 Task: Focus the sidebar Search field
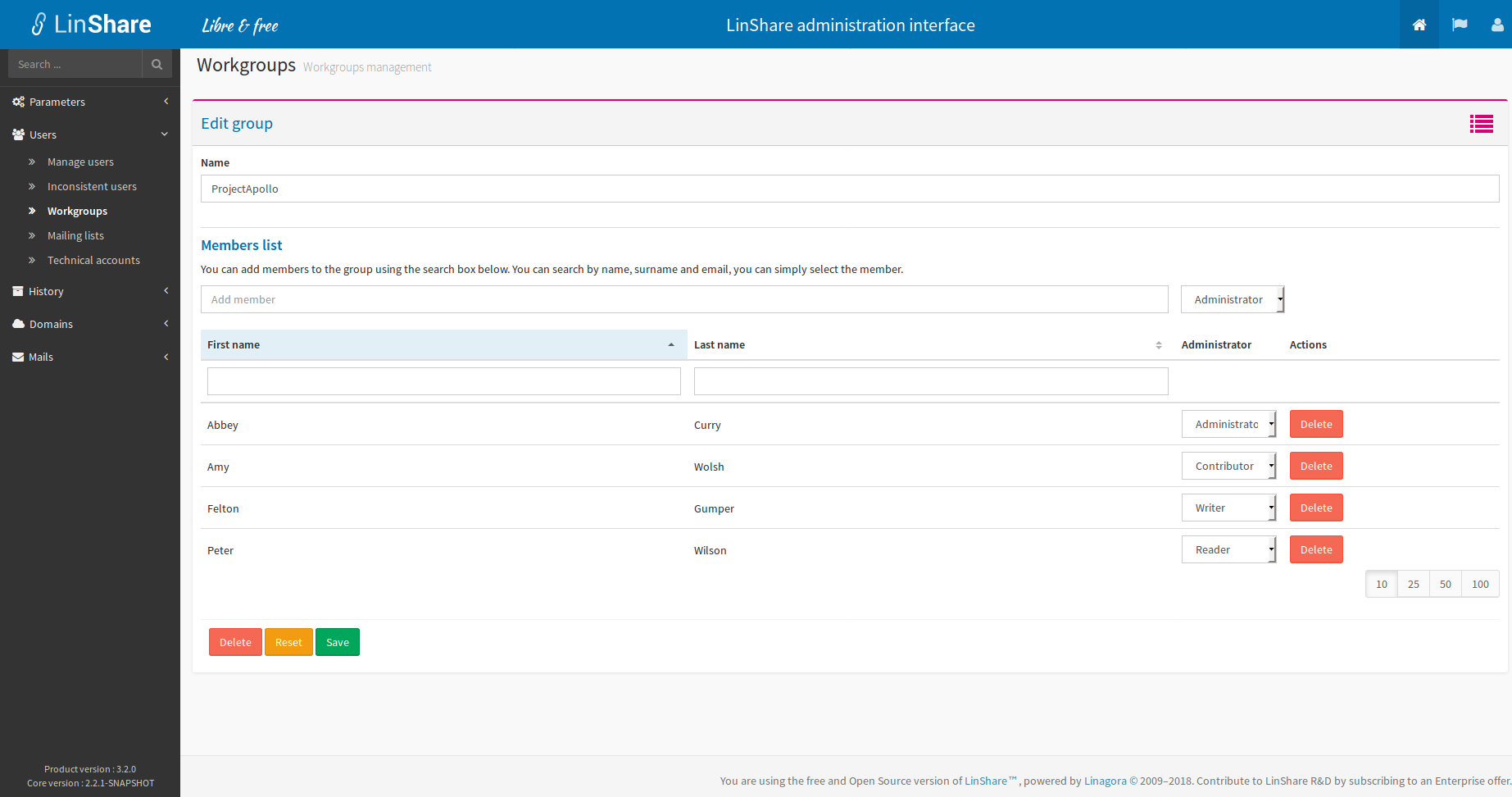coord(75,64)
